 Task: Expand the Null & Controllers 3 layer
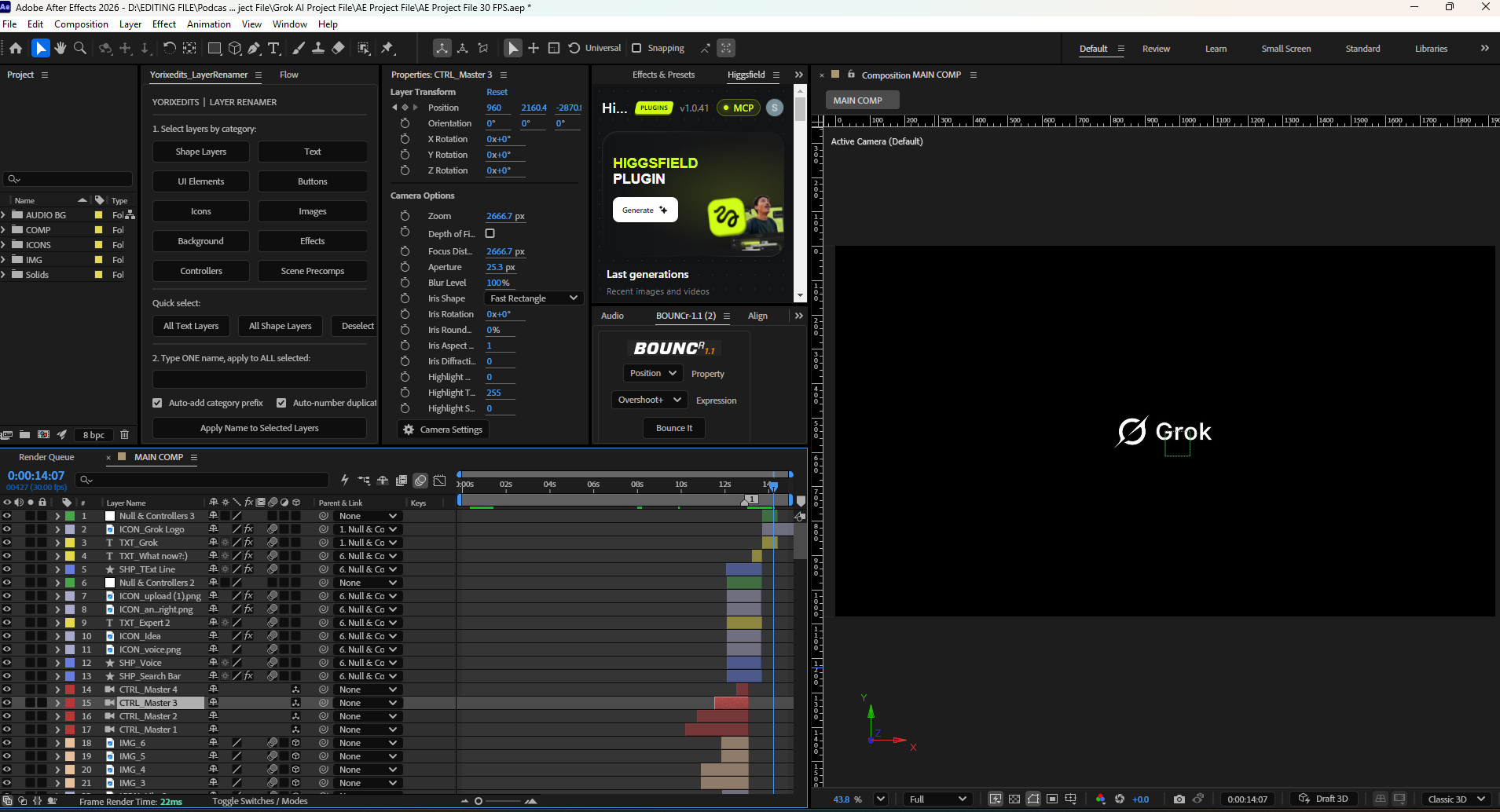(57, 516)
